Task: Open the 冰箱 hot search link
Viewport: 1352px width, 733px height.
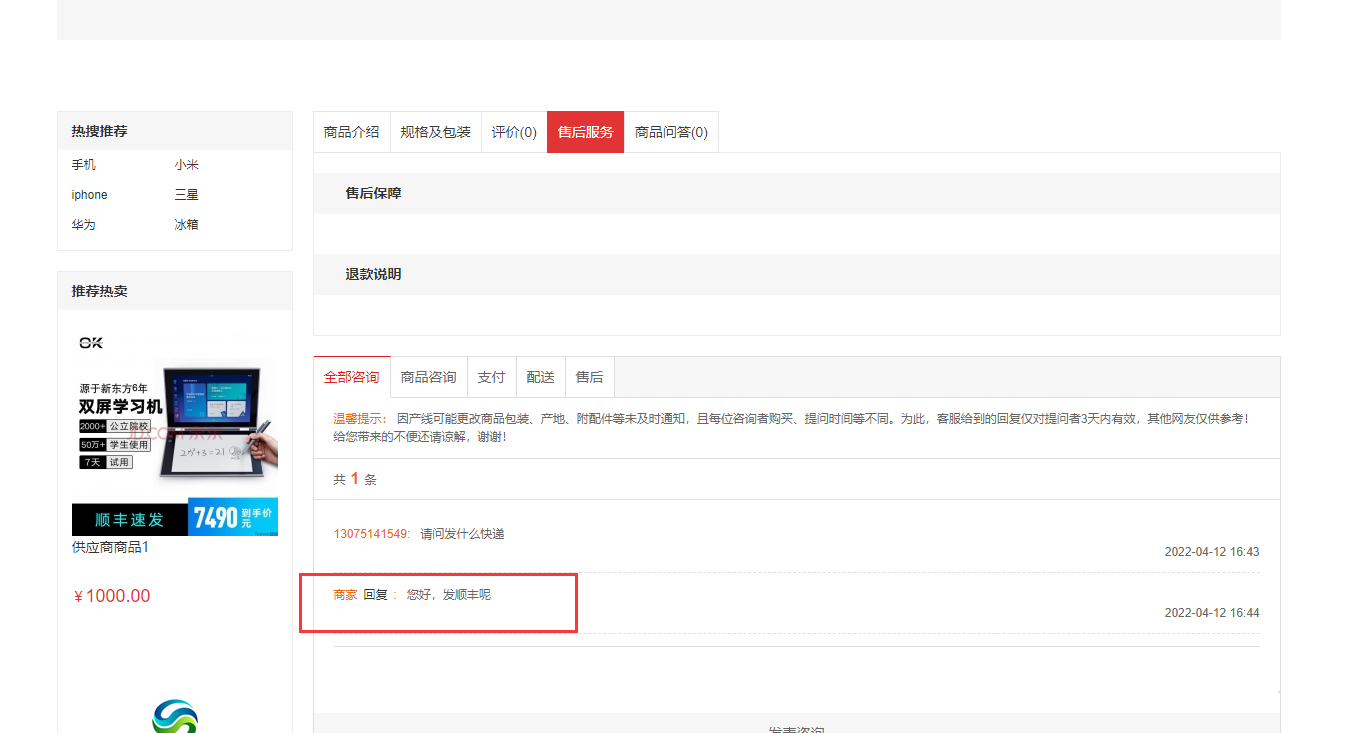Action: click(x=187, y=225)
